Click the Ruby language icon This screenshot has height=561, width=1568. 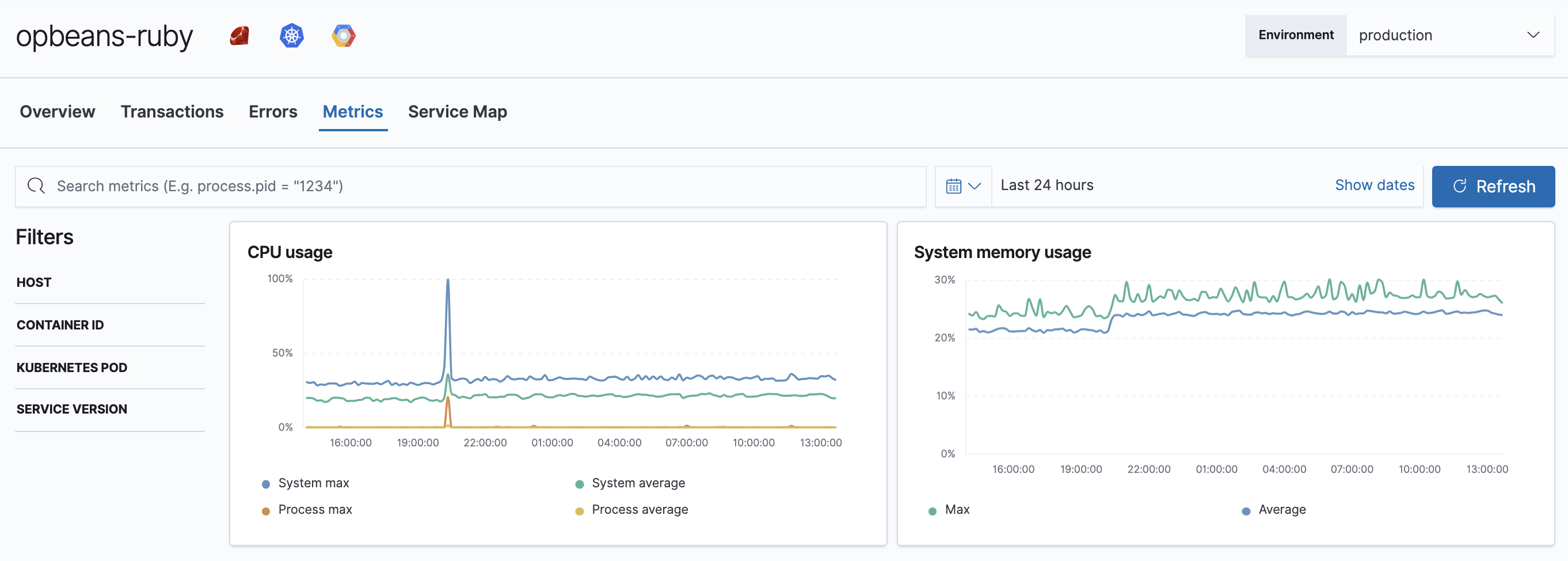tap(239, 35)
